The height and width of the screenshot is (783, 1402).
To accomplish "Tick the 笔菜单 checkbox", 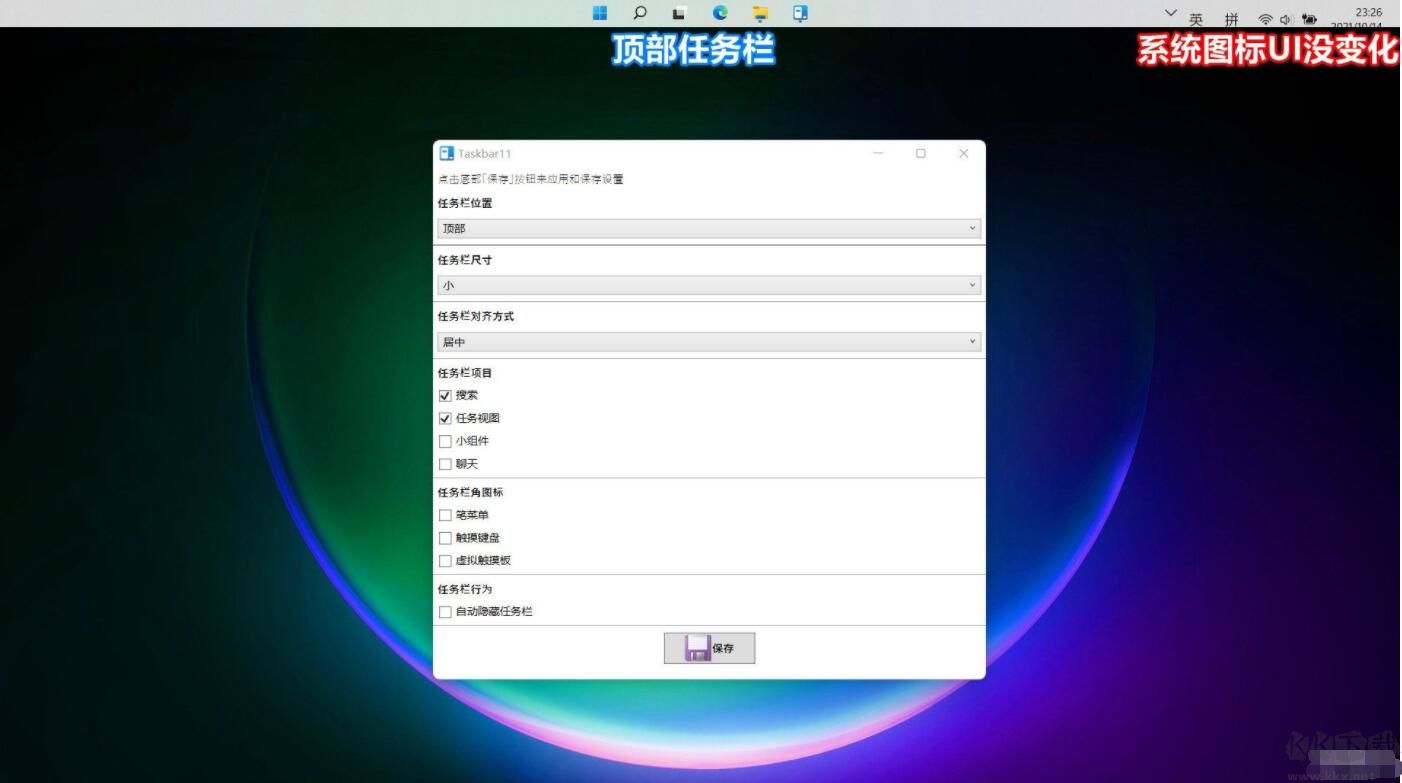I will (445, 515).
